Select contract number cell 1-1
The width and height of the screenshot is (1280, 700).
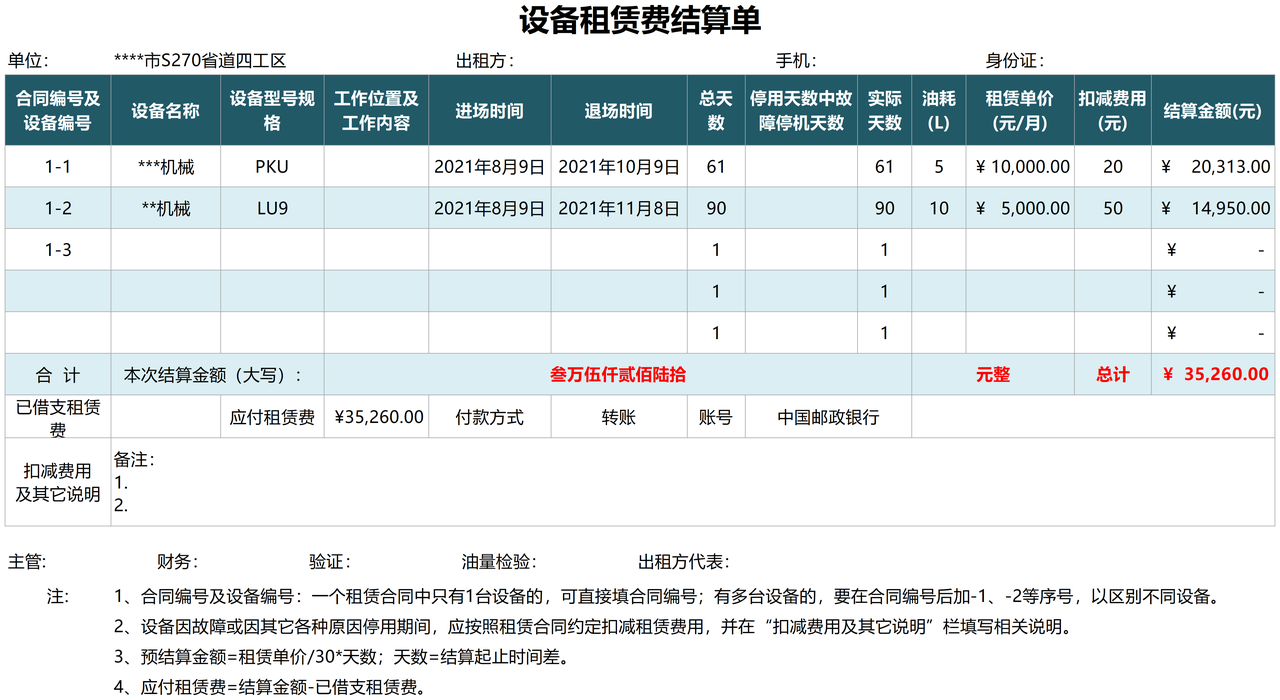coord(57,166)
